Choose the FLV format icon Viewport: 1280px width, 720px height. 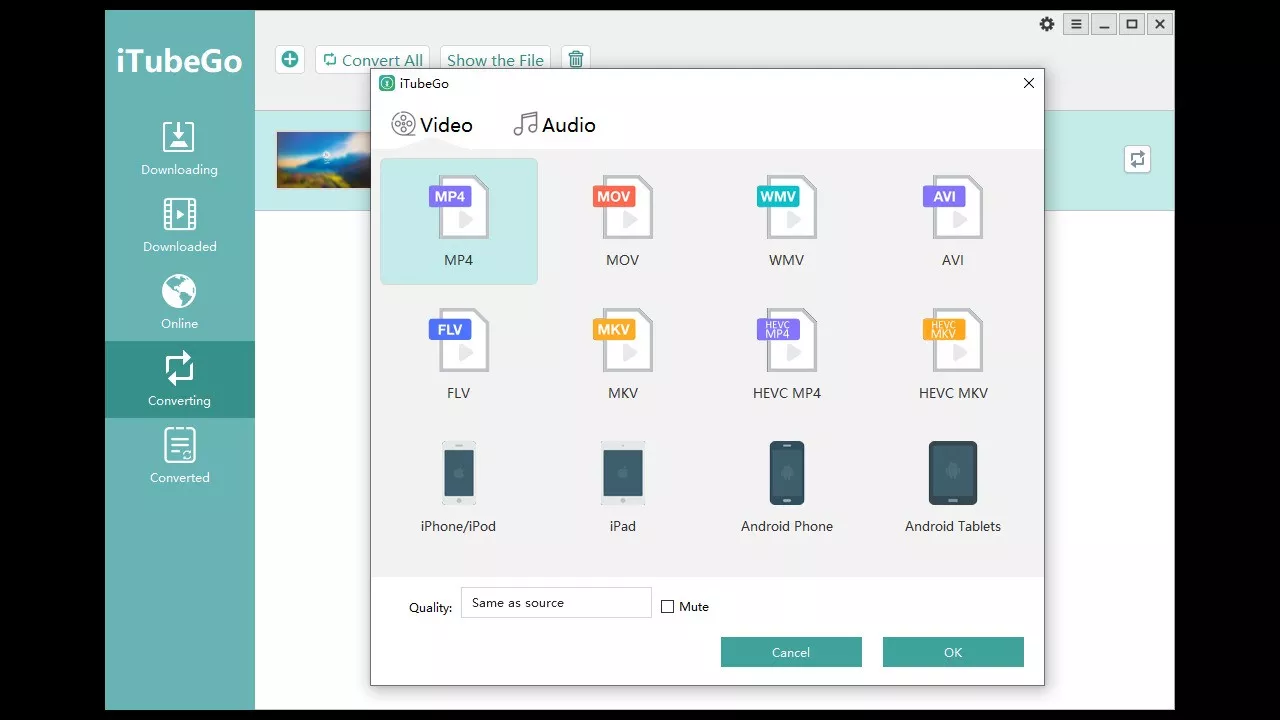tap(459, 341)
